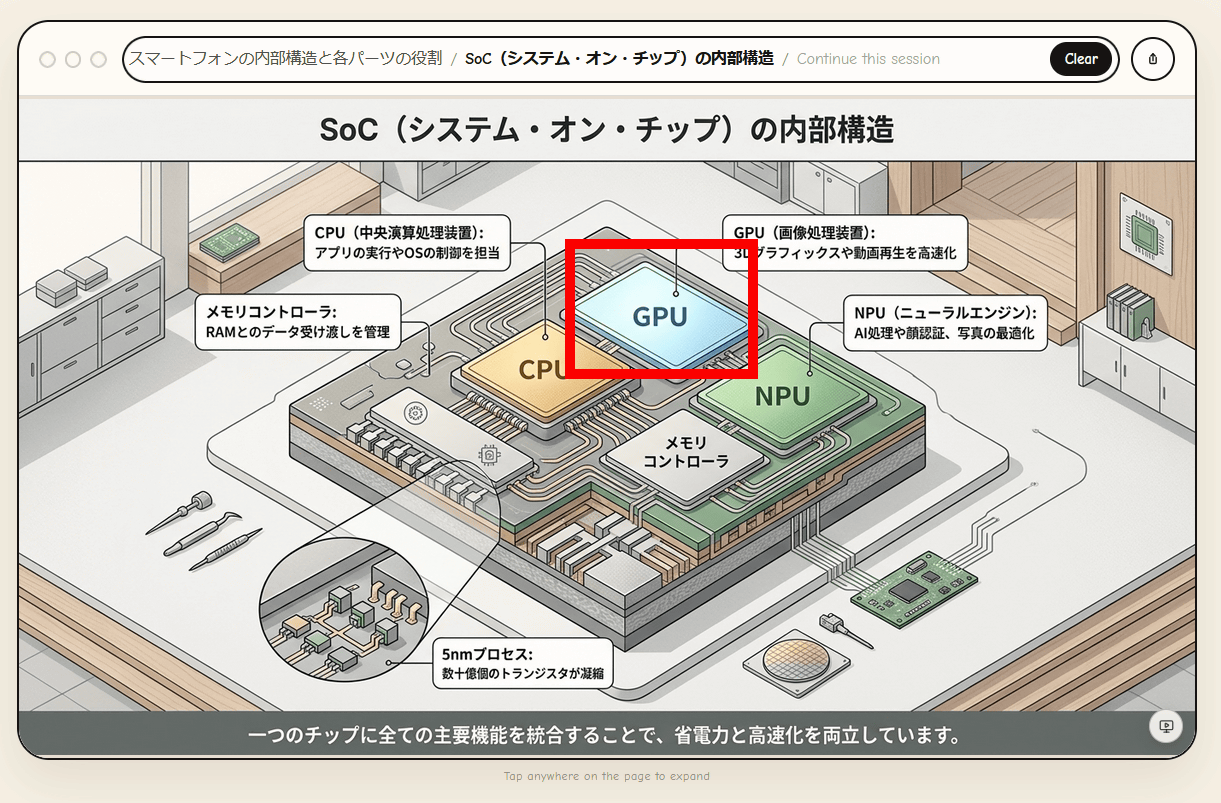Click the Tap anywhere on the page to expand hint
Viewport: 1221px width, 803px height.
click(607, 776)
